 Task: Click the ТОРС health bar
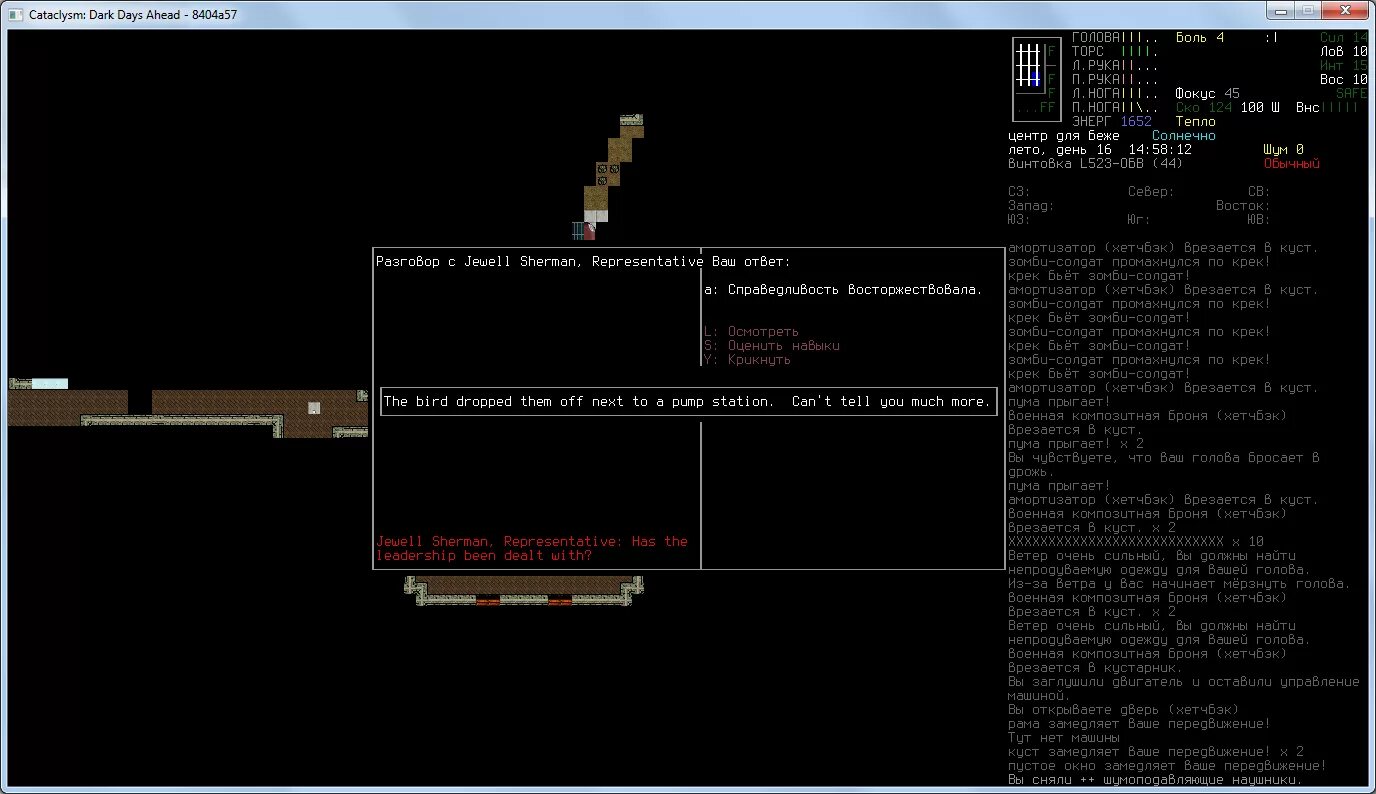(x=1116, y=52)
